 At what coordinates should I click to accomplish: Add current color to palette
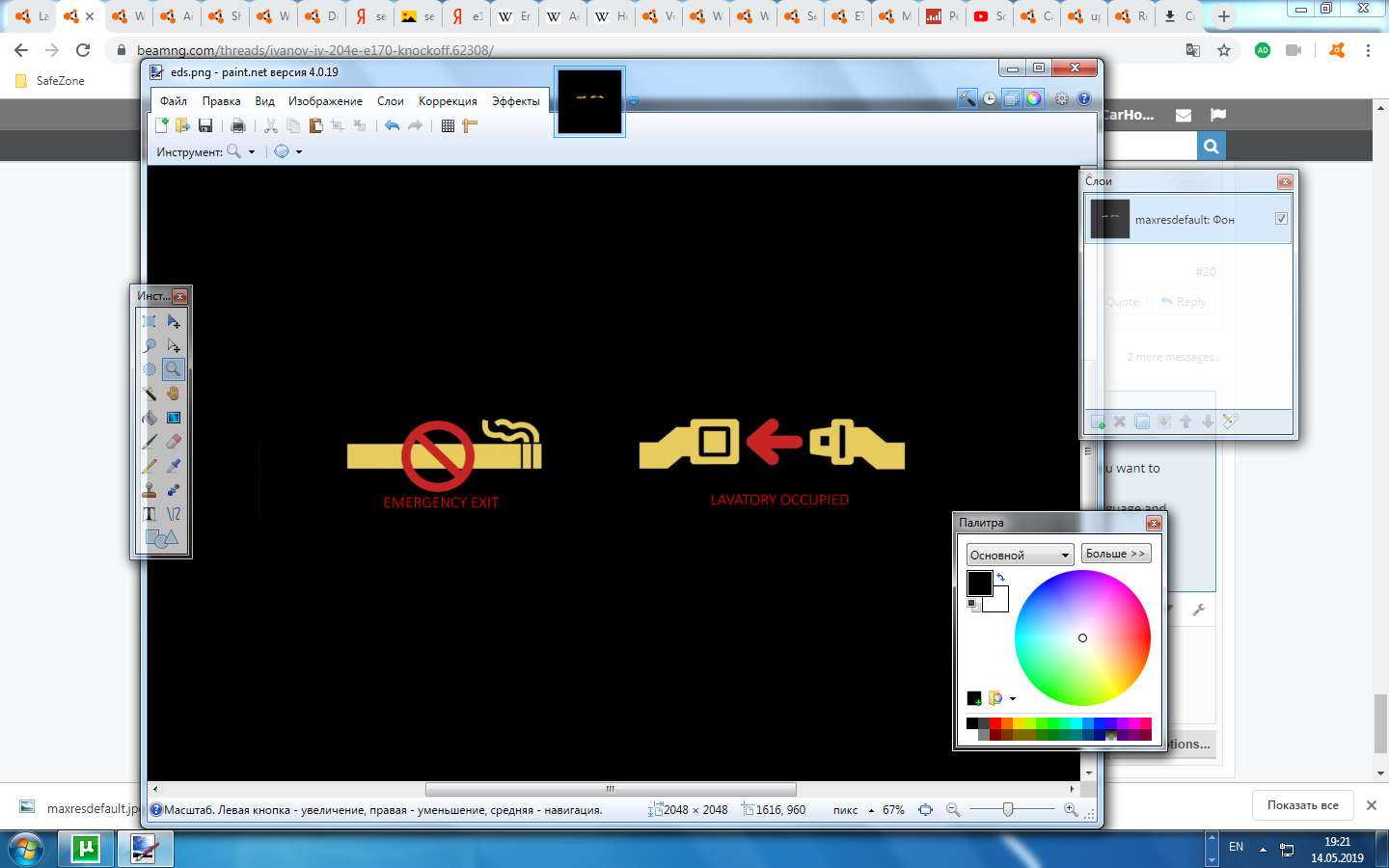point(974,698)
